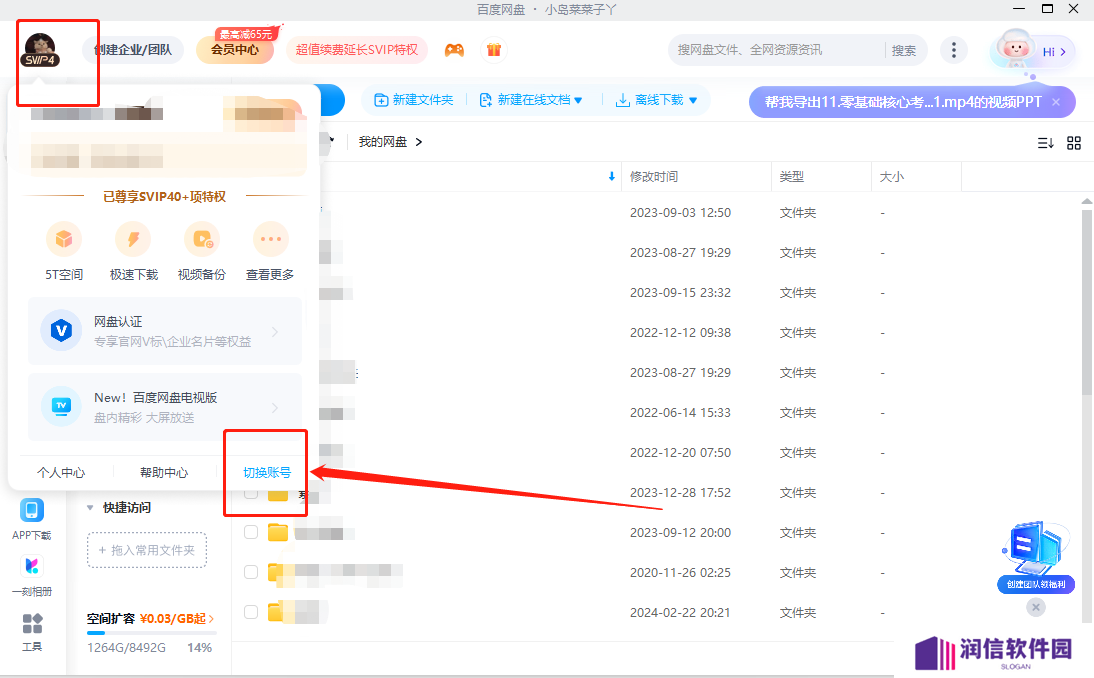This screenshot has width=1094, height=678.
Task: Open the 网盘认证 card
Action: coord(165,331)
